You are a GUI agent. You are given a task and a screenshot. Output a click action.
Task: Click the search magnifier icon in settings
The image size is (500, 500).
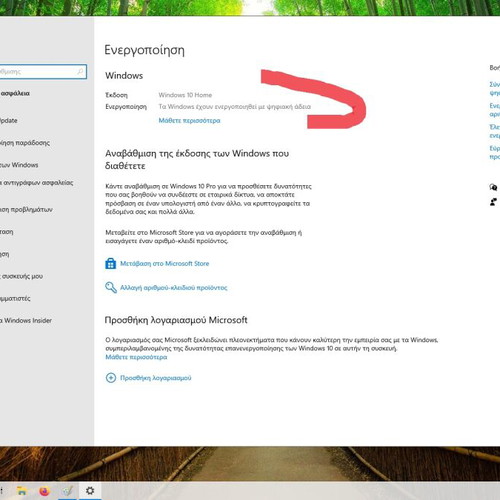coord(80,71)
